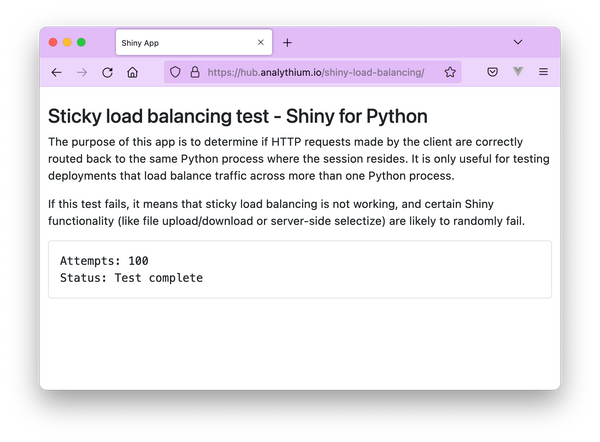
Task: Click the green maximize window button
Action: [x=81, y=42]
